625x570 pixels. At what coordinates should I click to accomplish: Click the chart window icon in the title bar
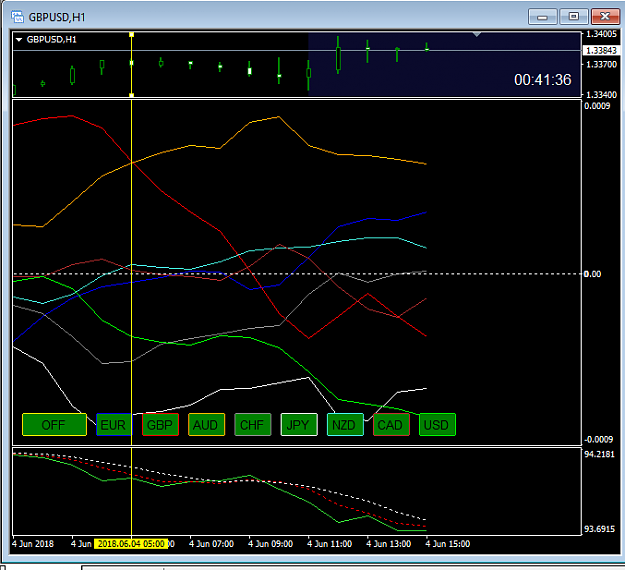[x=17, y=17]
